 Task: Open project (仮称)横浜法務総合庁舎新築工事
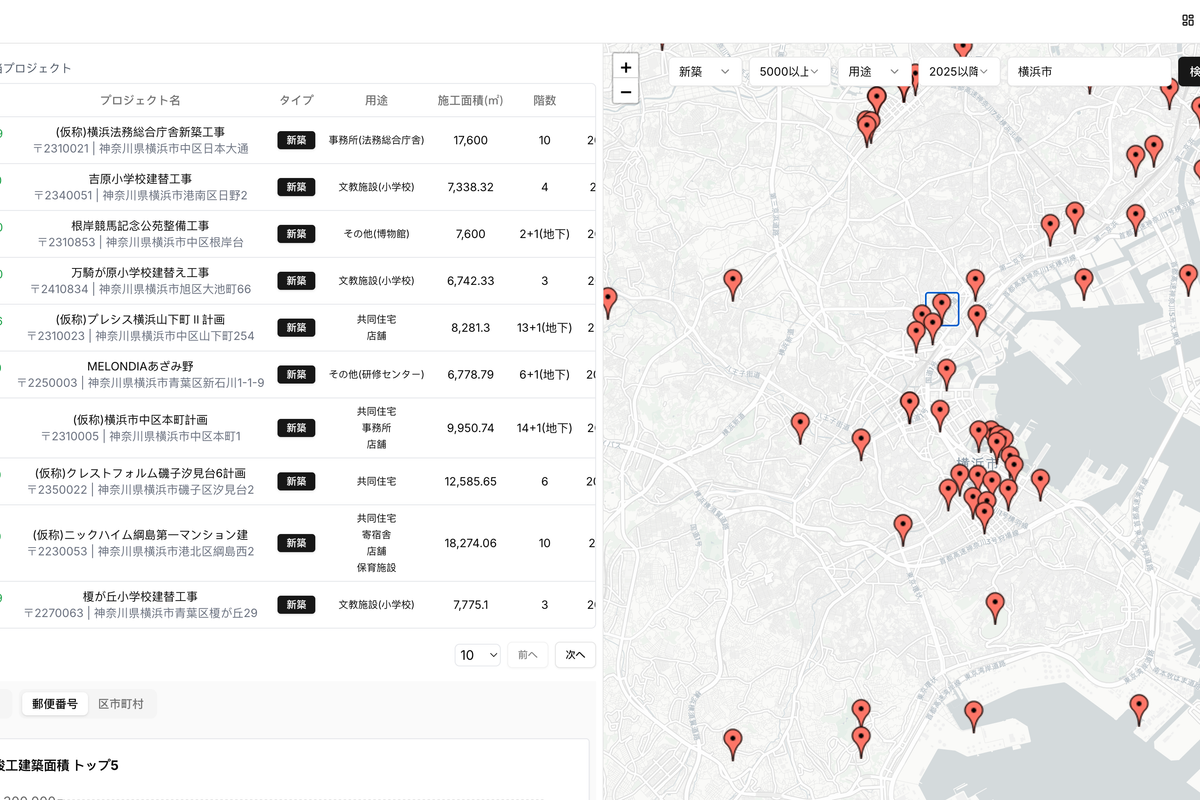pyautogui.click(x=141, y=131)
